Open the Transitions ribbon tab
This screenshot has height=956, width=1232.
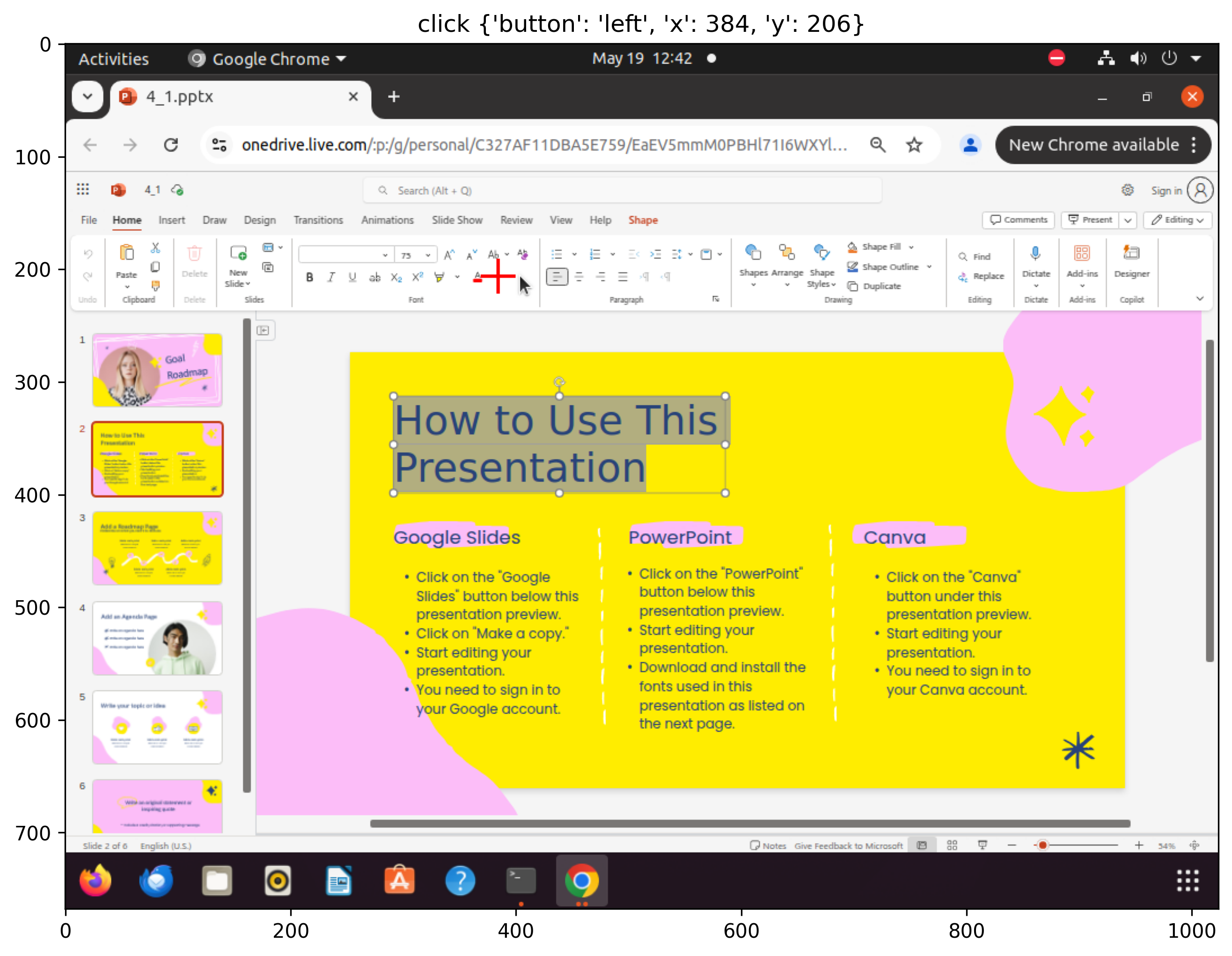click(318, 220)
